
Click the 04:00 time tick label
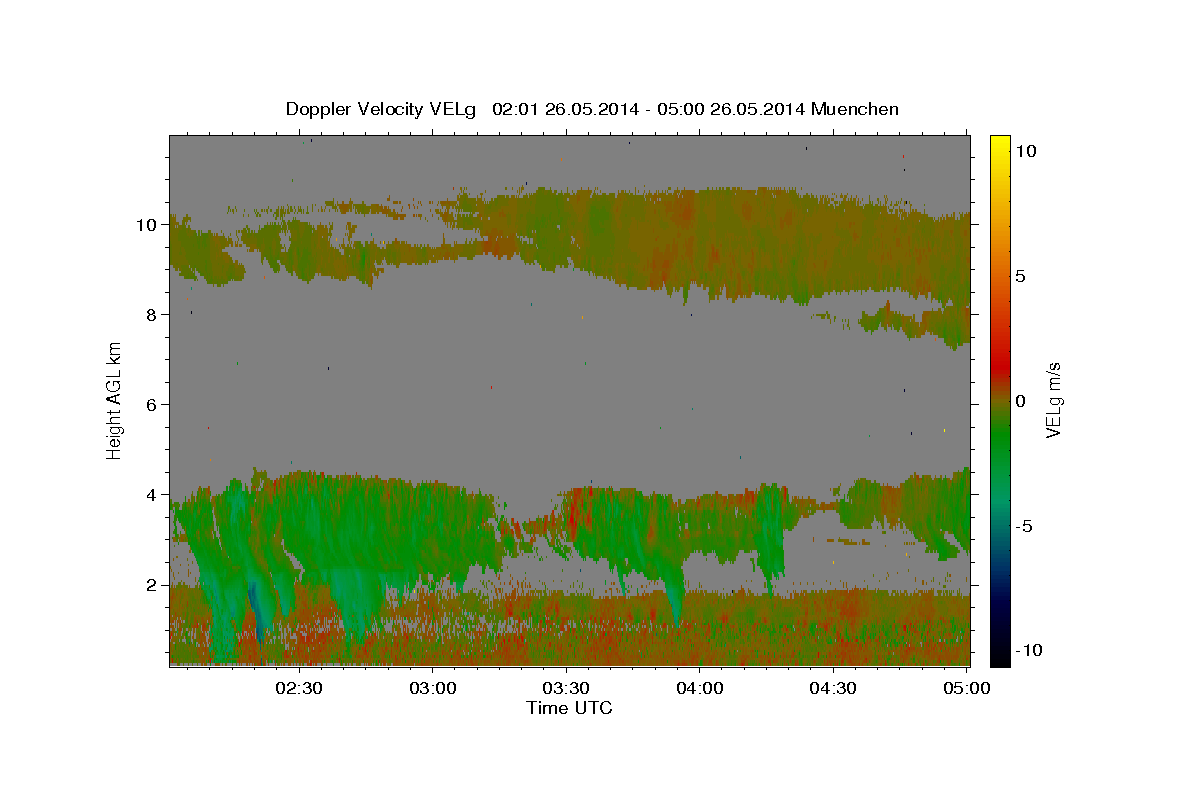700,689
